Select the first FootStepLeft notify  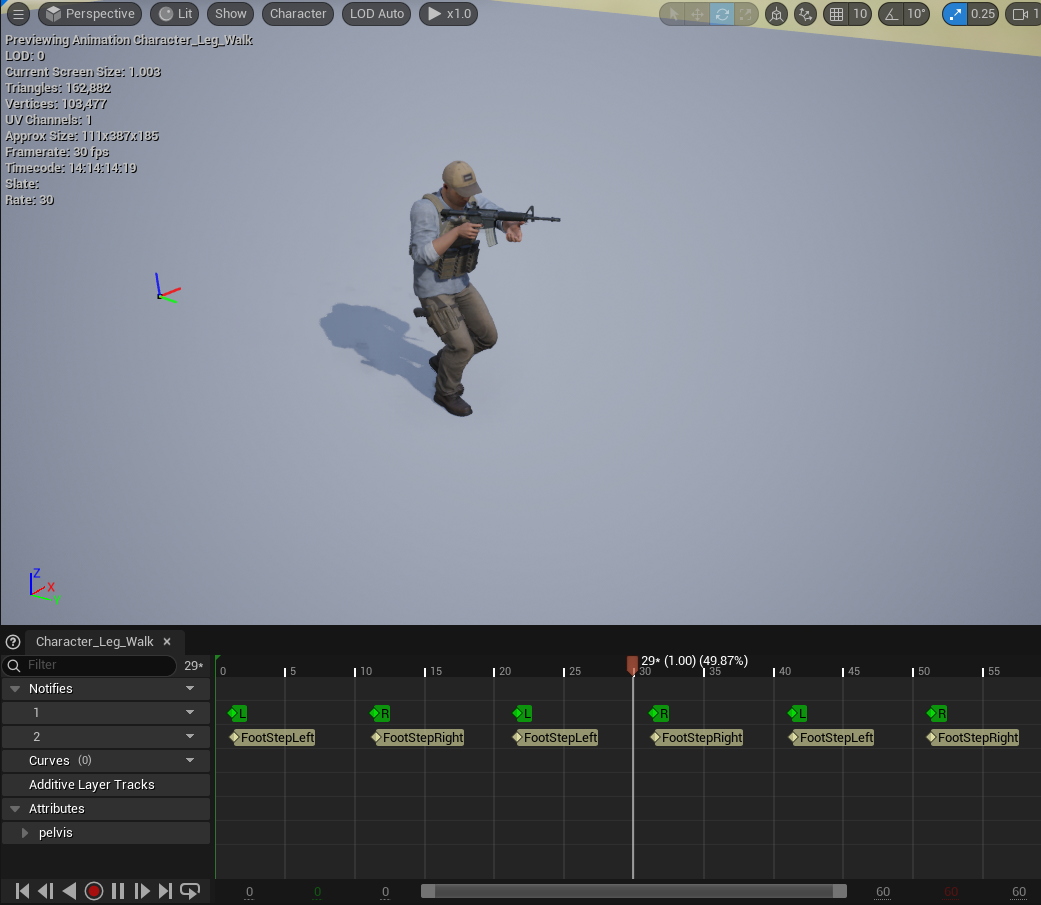[x=272, y=738]
